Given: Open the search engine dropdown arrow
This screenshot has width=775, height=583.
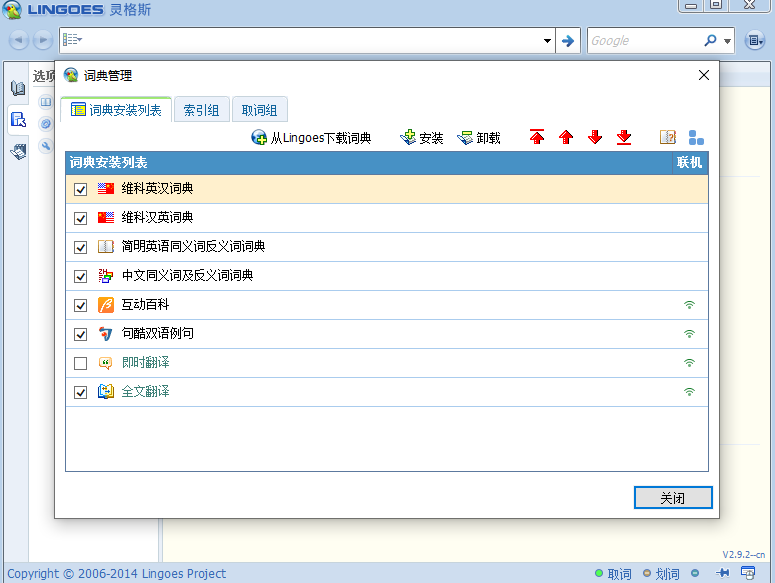Looking at the screenshot, I should click(x=727, y=41).
